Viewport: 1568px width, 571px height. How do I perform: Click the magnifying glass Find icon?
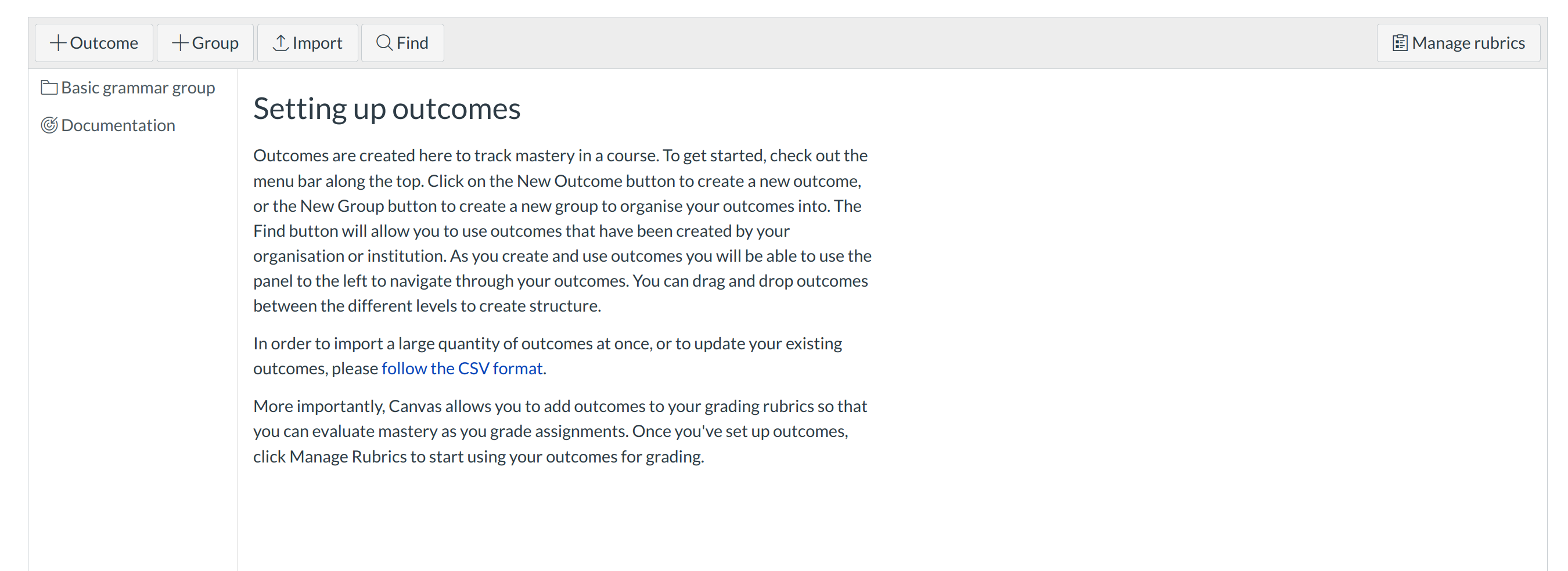pyautogui.click(x=384, y=43)
